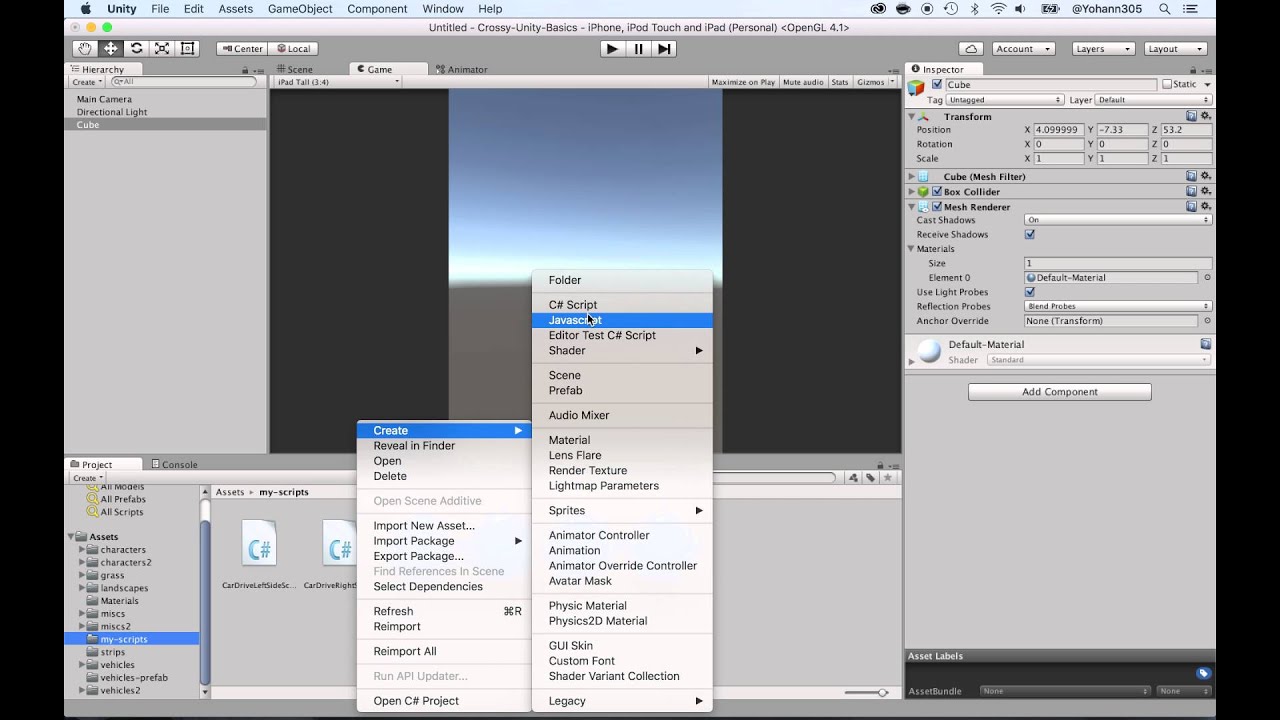Toggle Local handle rotation button
1280x720 pixels.
pos(294,48)
